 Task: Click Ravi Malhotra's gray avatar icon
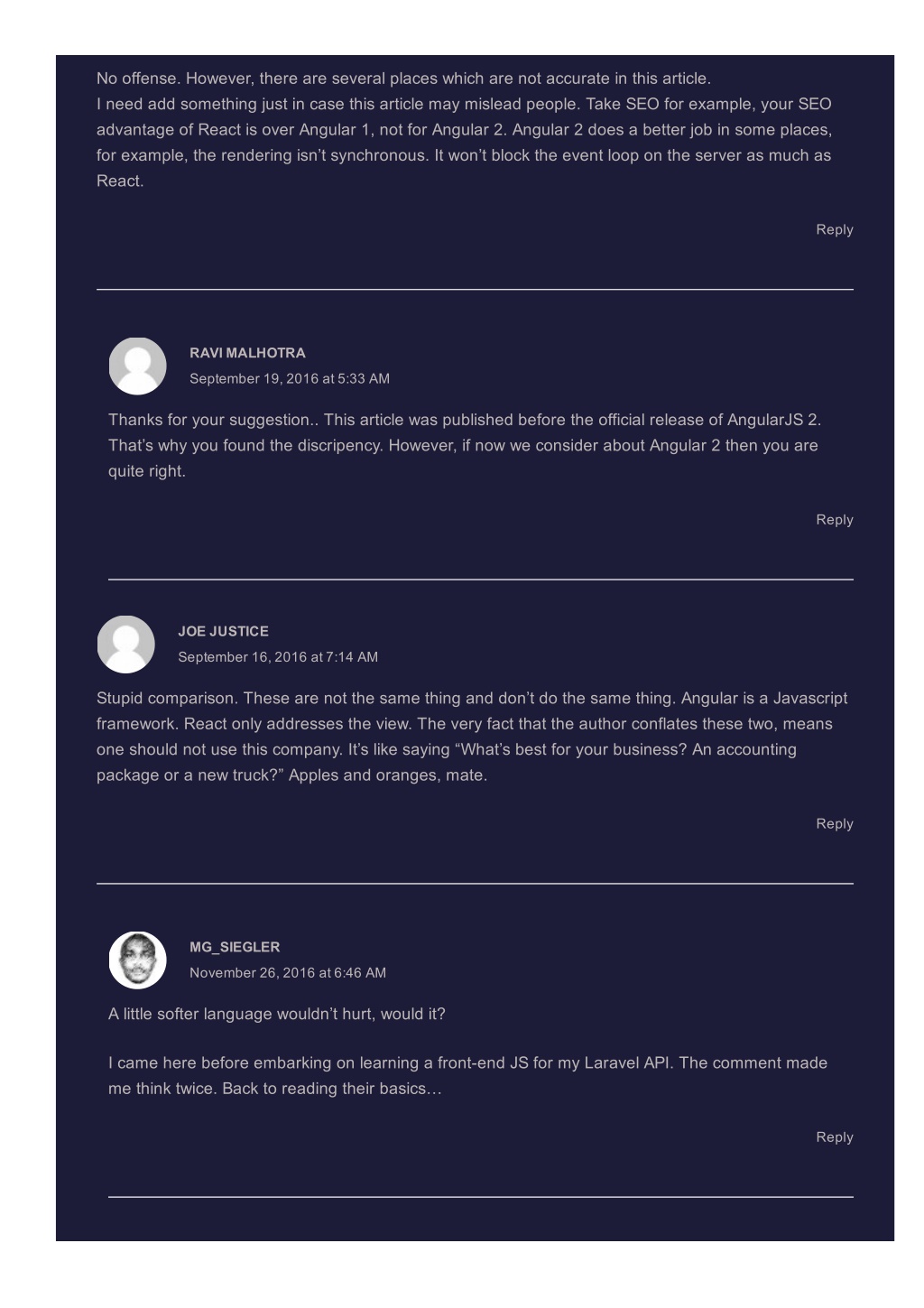click(137, 366)
